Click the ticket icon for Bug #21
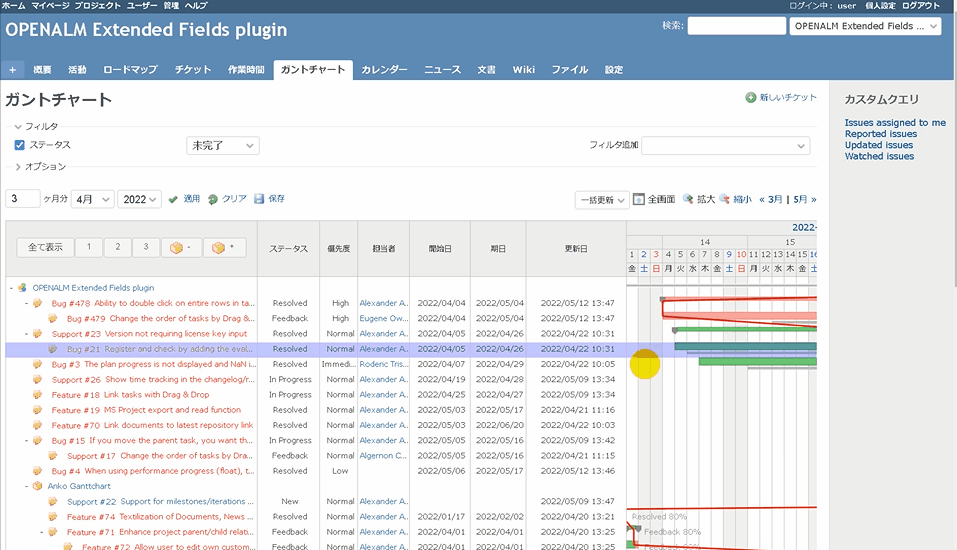This screenshot has height=550, width=957. 52,349
